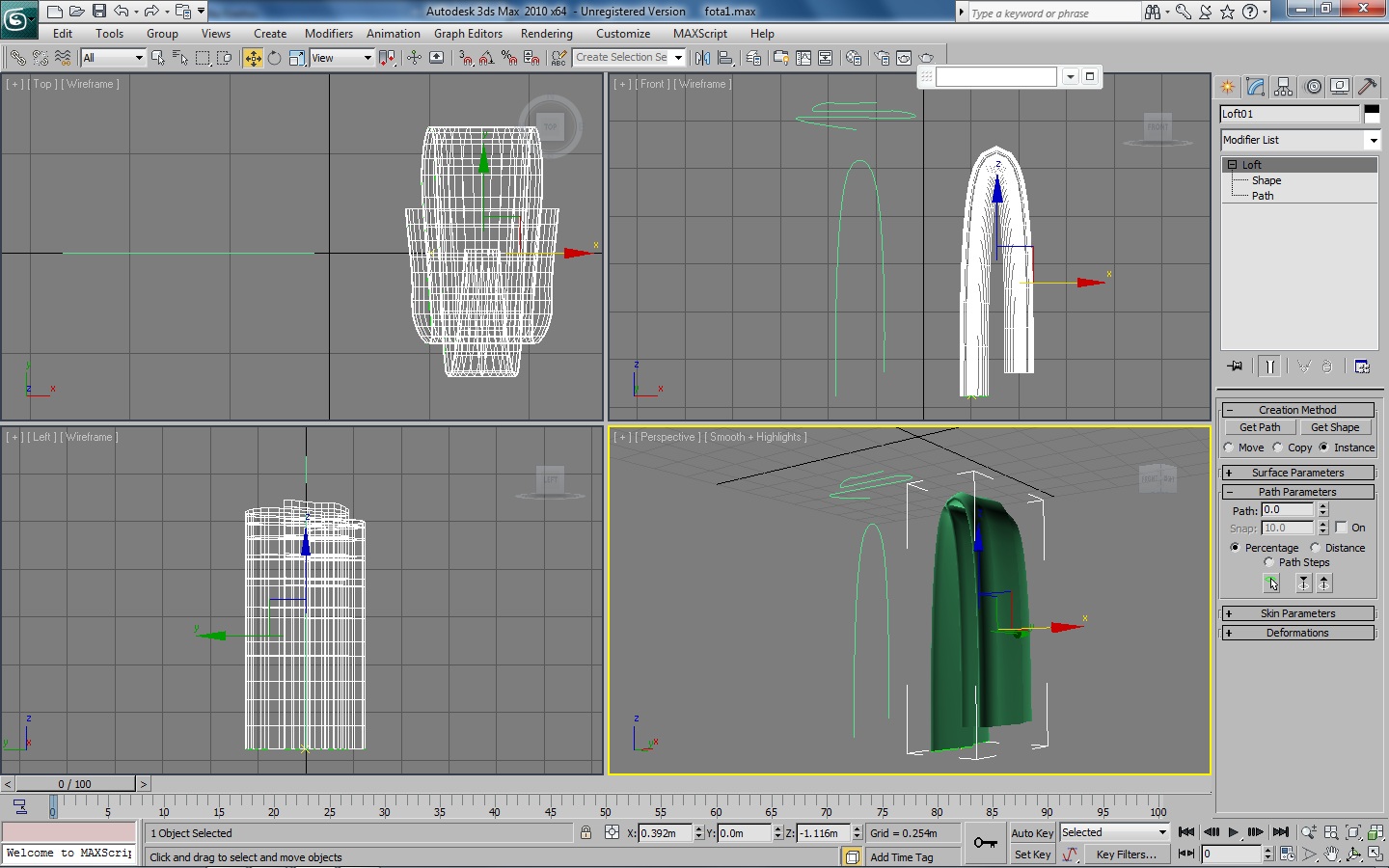Select the Move radio button
Viewport: 1389px width, 868px height.
(1229, 448)
